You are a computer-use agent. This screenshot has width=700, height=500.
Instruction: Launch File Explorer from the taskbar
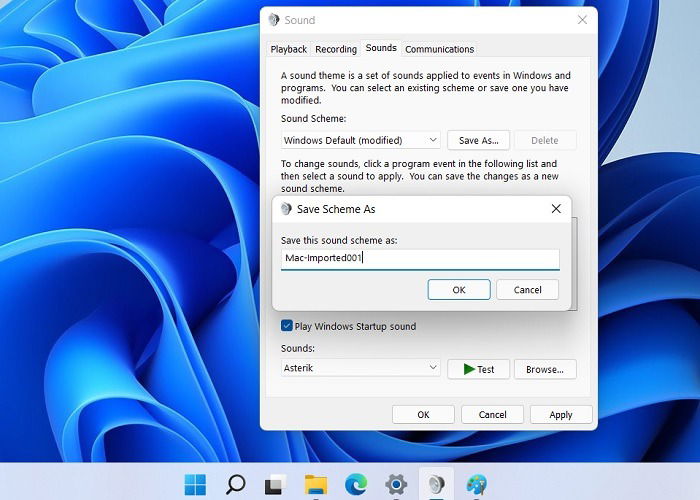tap(316, 484)
